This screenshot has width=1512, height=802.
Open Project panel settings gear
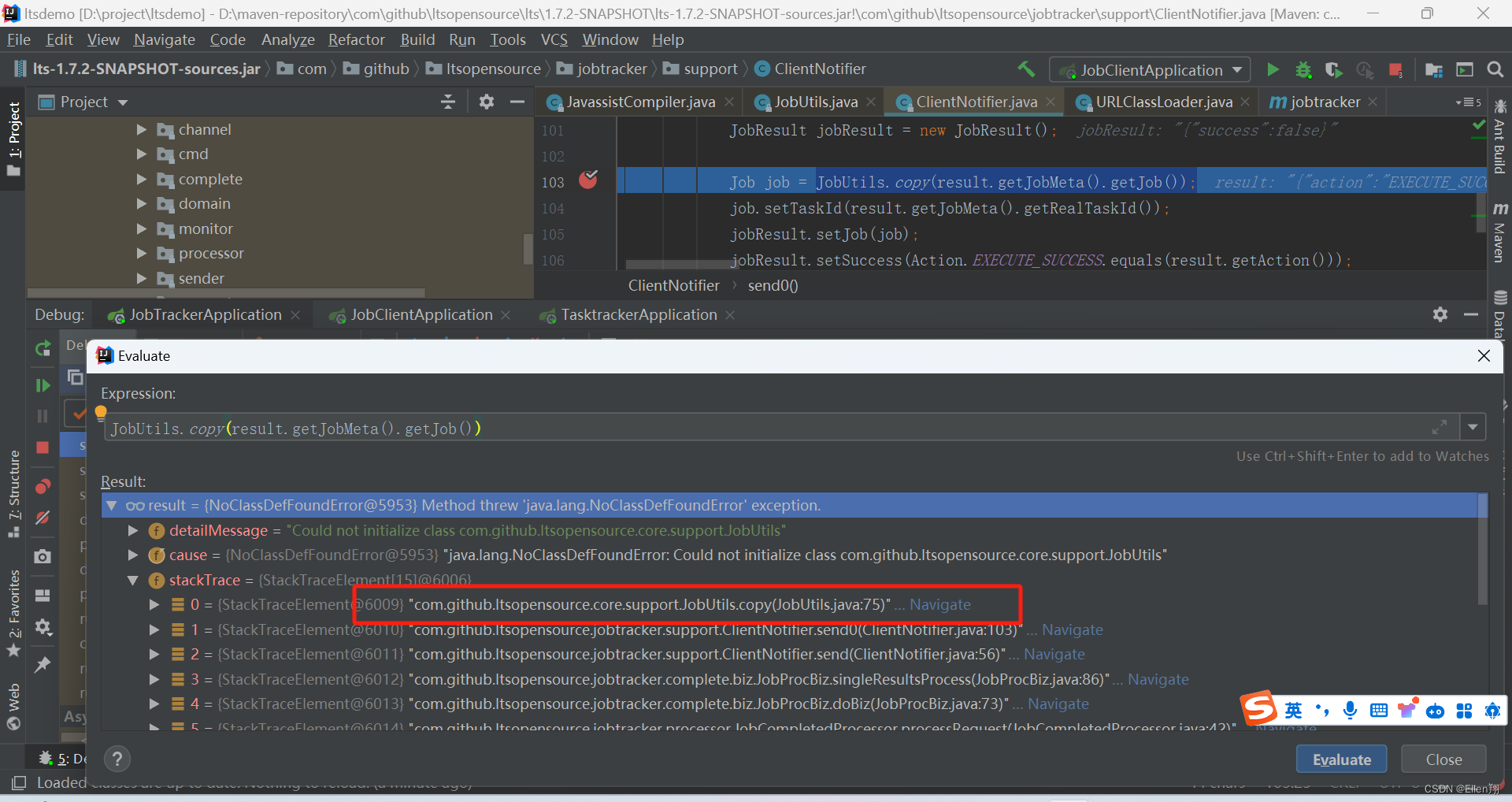[x=487, y=102]
